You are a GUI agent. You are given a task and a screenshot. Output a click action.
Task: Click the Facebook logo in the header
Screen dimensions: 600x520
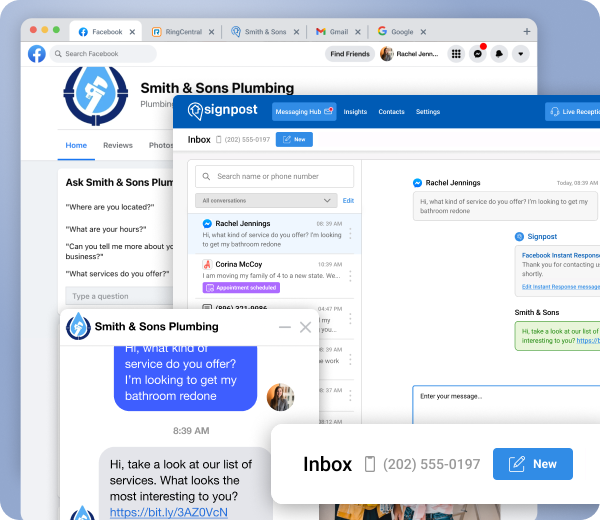[37, 54]
